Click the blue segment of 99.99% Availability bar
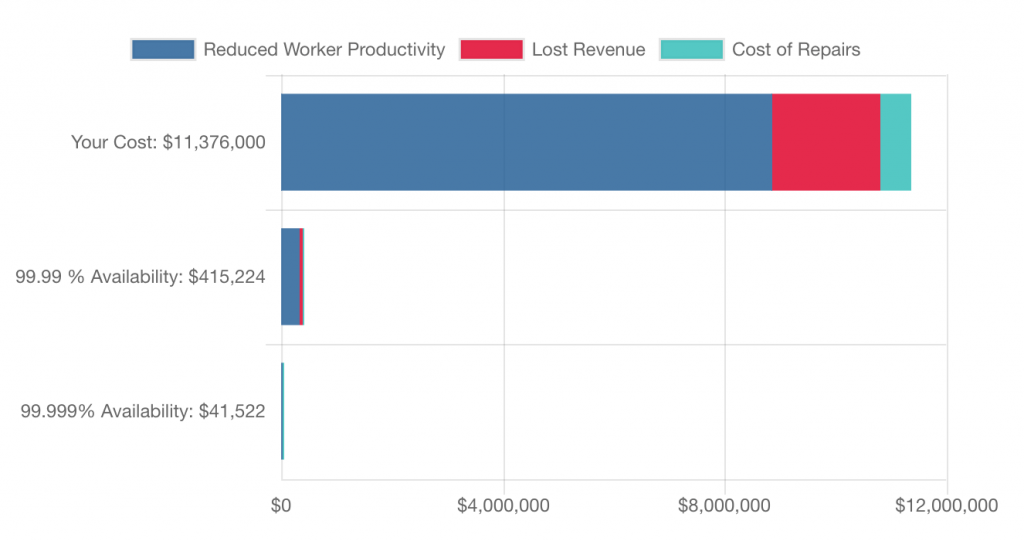The image size is (1024, 541). [290, 276]
